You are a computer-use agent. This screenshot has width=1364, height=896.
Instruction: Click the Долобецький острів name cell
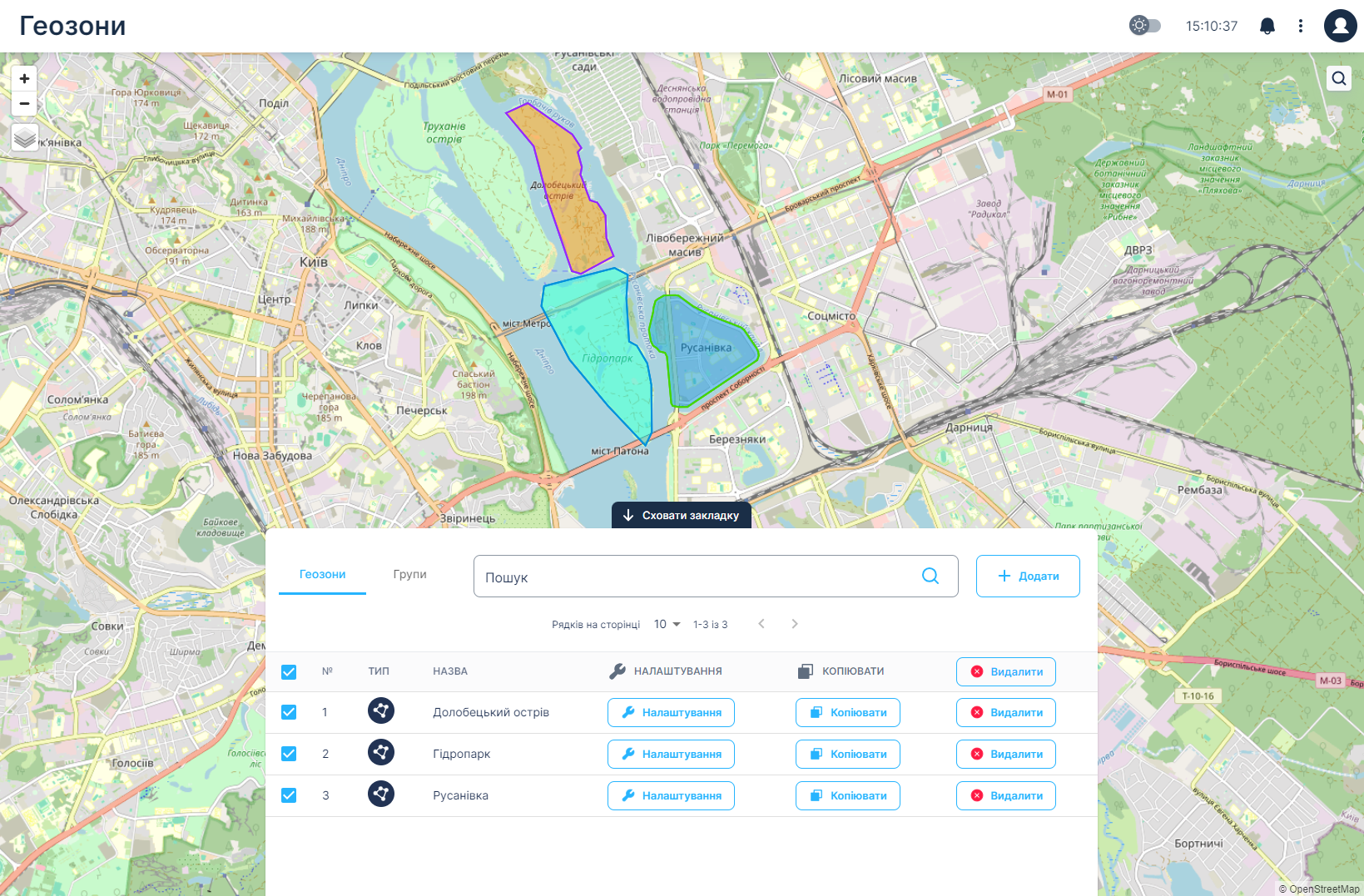coord(491,712)
